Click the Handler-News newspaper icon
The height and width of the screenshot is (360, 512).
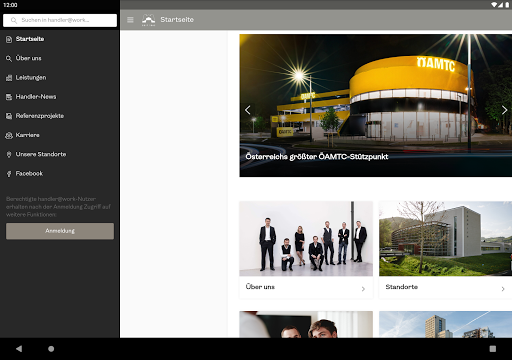pos(9,97)
